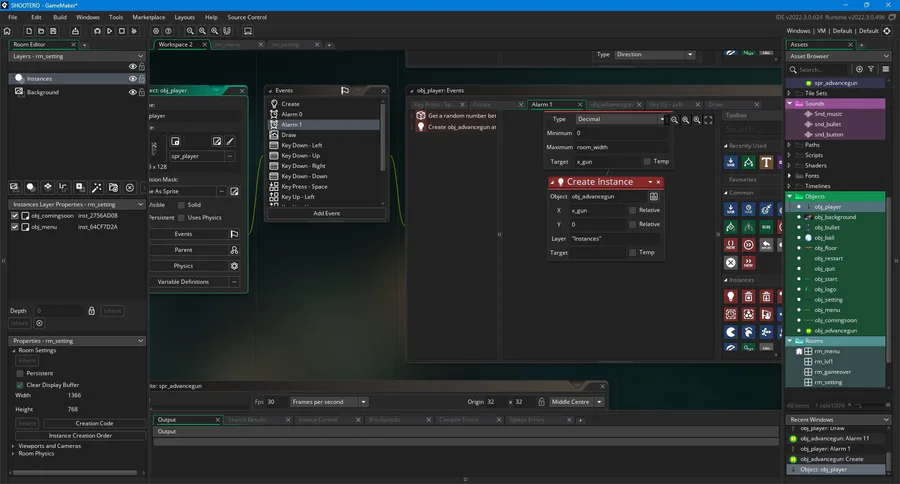Run the game with the play icon

point(109,31)
